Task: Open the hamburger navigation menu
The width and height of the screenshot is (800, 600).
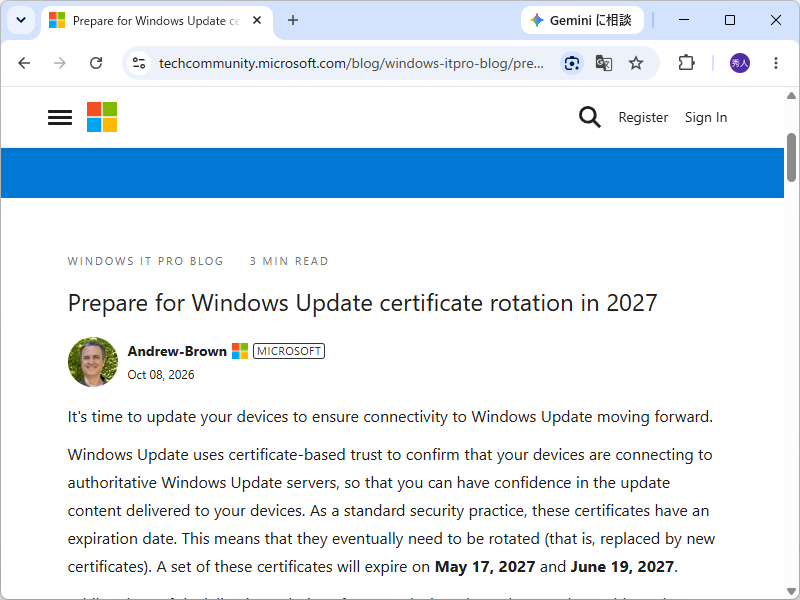Action: 60,117
